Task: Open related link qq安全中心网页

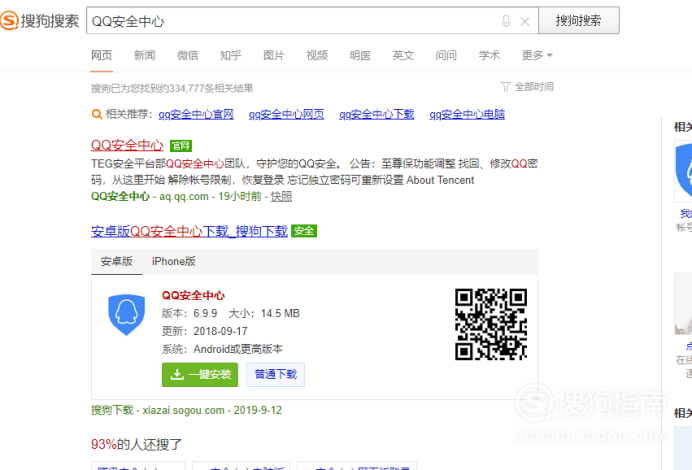Action: pos(286,114)
